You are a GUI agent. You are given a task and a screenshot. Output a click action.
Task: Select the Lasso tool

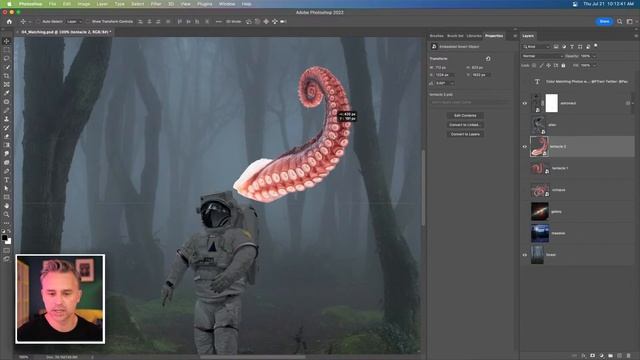[7, 58]
